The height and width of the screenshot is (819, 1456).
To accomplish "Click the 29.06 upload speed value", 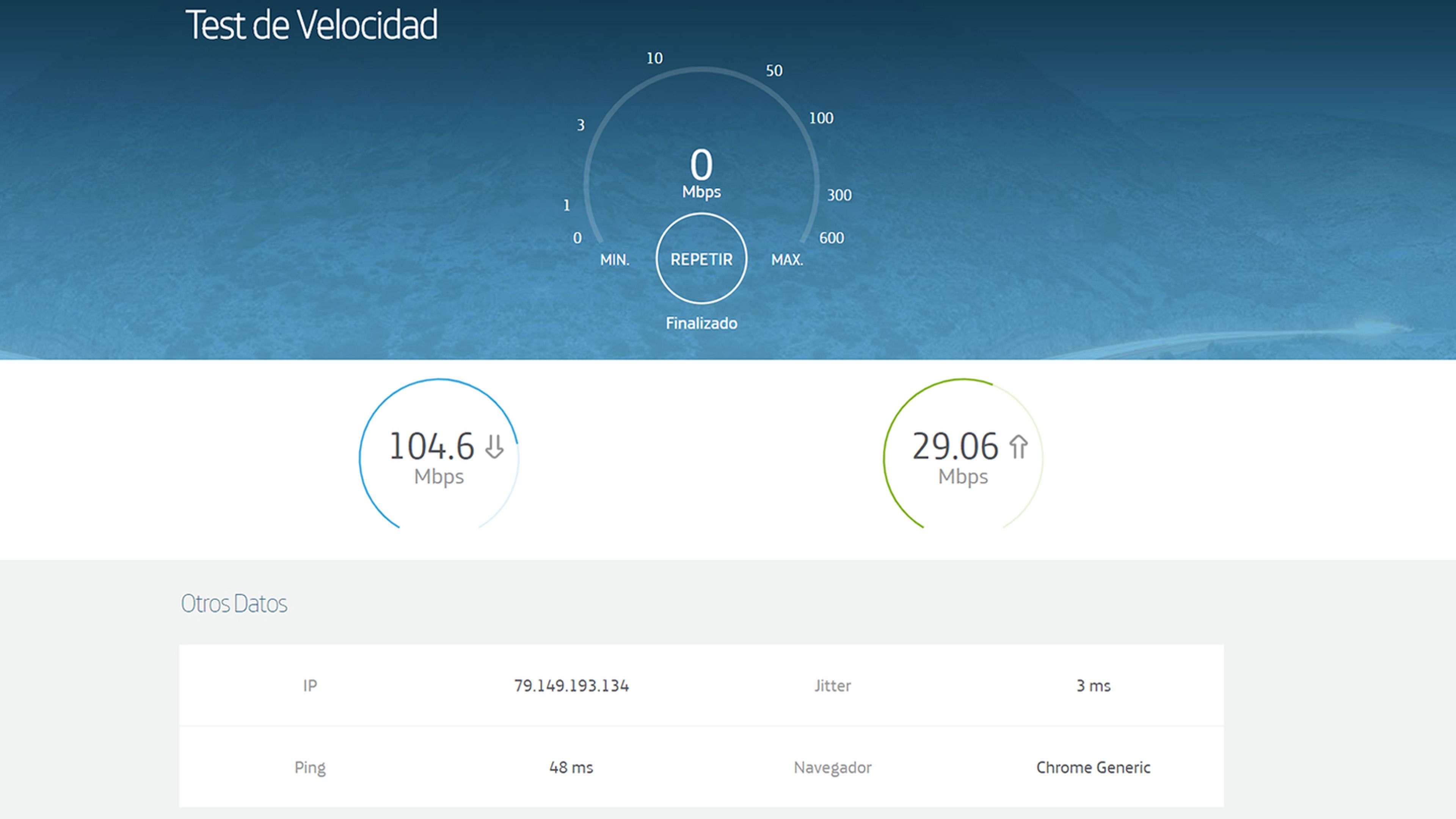I will point(955,447).
